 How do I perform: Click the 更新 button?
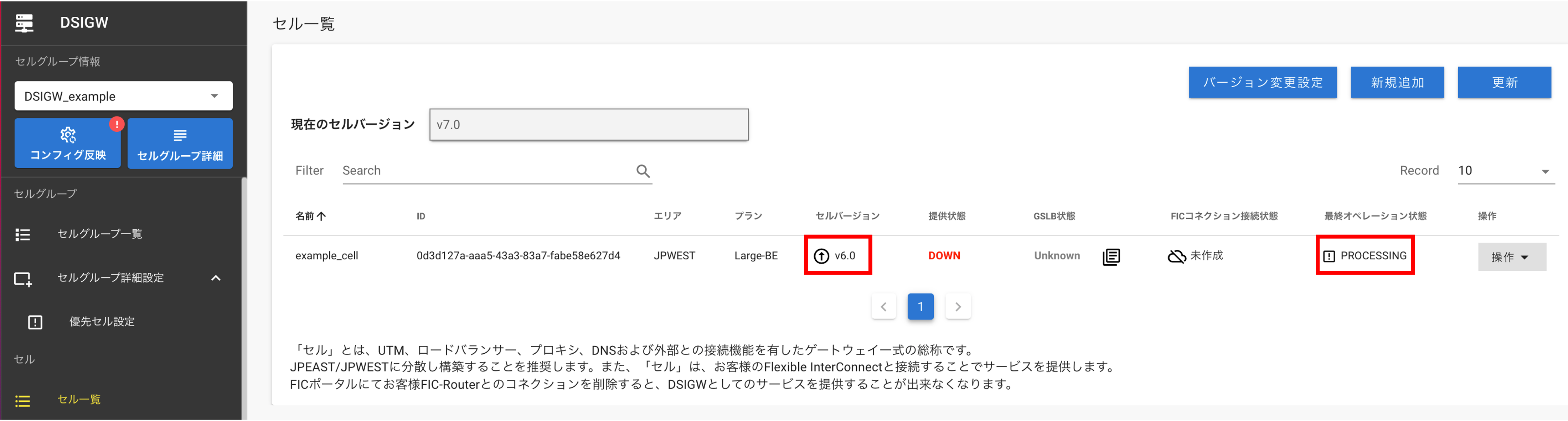click(x=1504, y=83)
